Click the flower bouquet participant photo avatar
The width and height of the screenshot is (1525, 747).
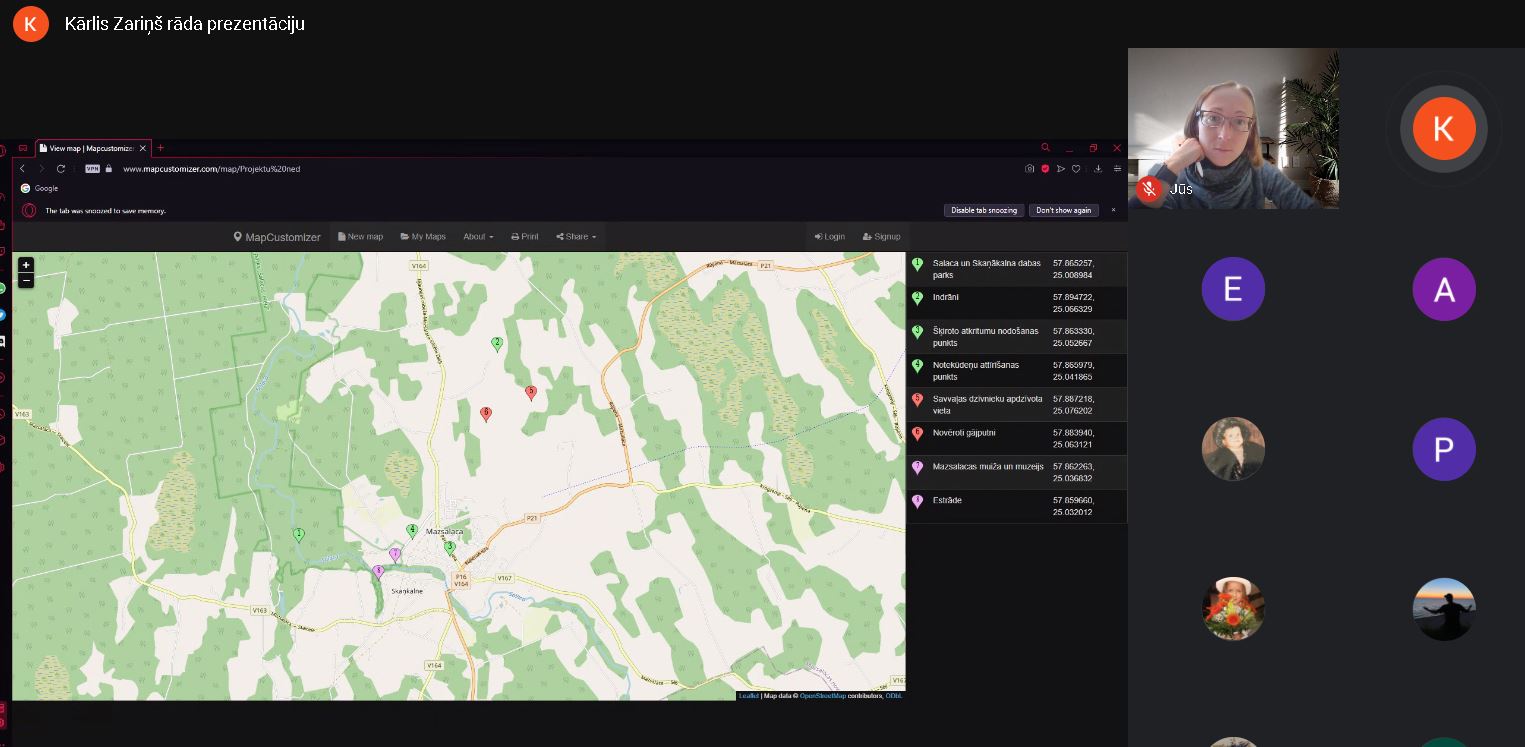pyautogui.click(x=1233, y=609)
